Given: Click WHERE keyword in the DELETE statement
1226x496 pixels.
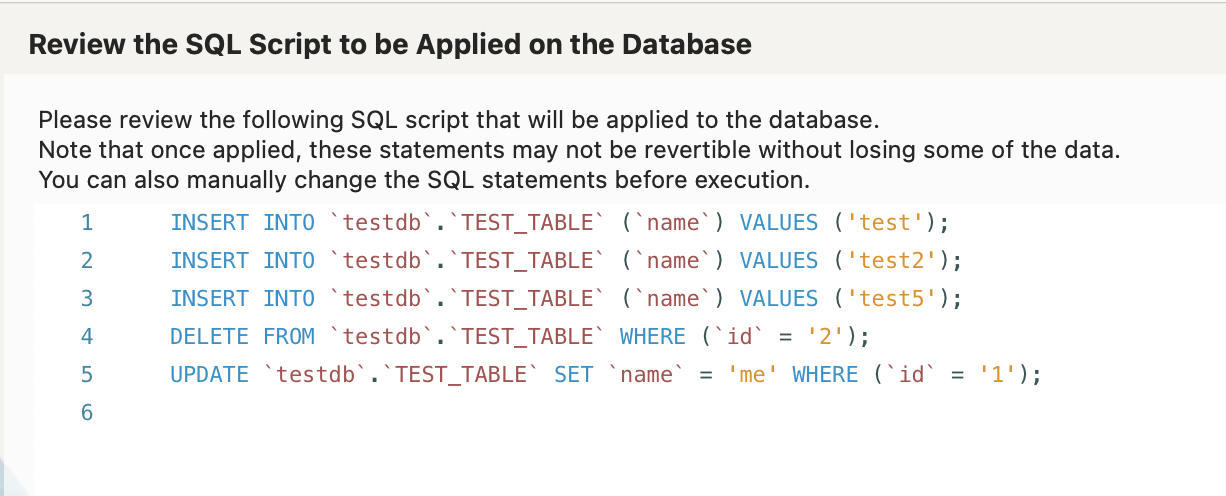Looking at the screenshot, I should click(x=653, y=336).
